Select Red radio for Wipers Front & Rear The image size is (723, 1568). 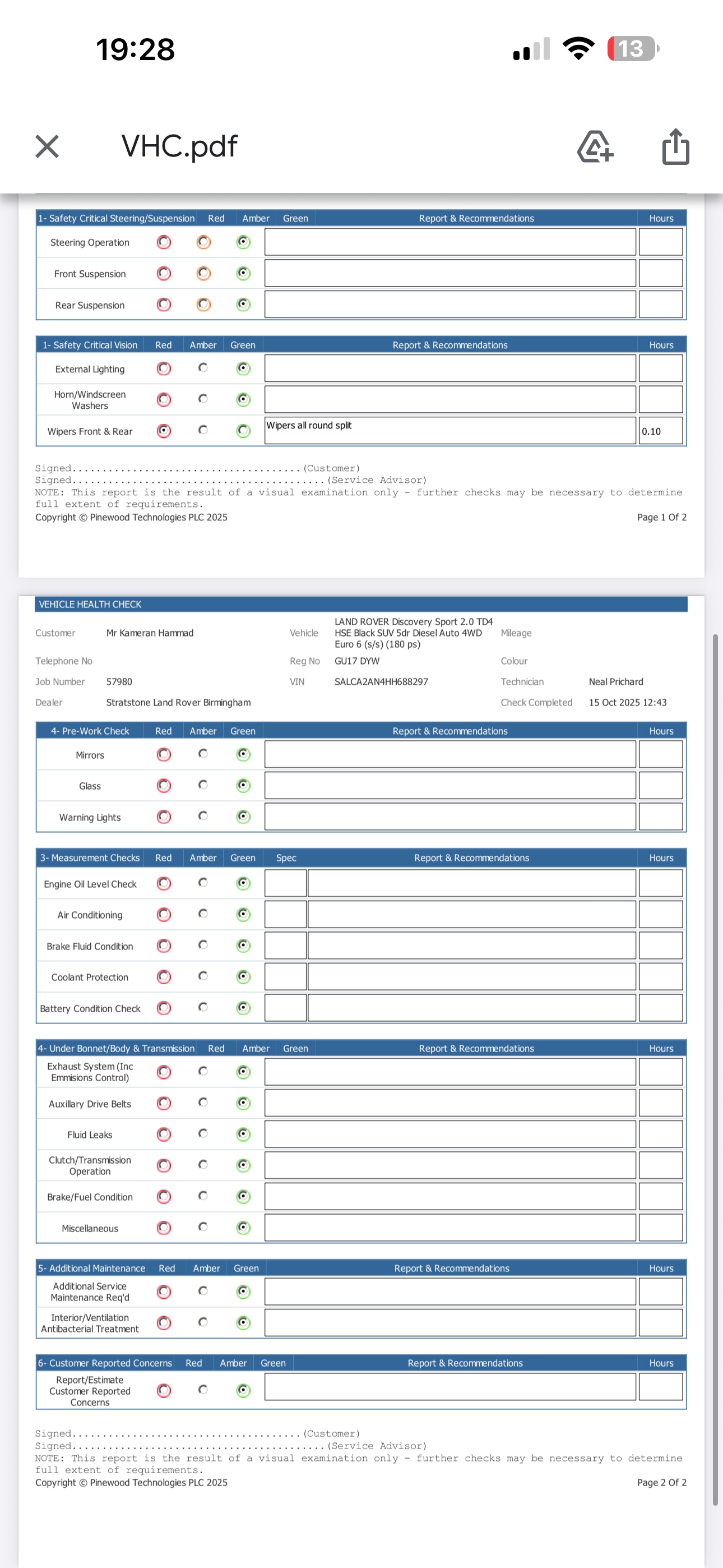[x=164, y=431]
